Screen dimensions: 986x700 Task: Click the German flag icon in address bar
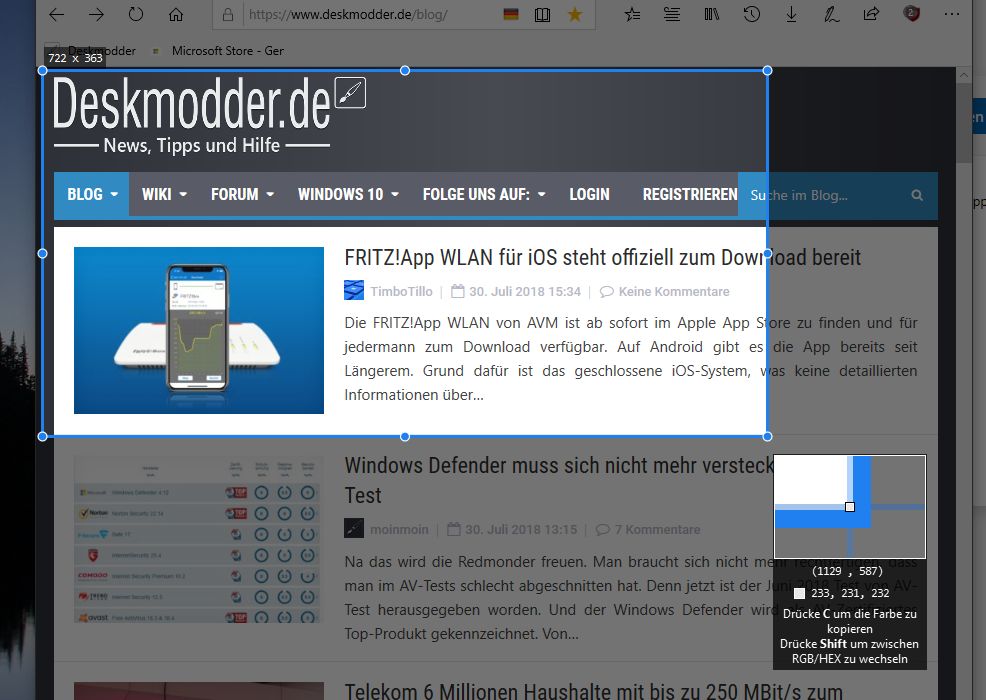(x=511, y=14)
